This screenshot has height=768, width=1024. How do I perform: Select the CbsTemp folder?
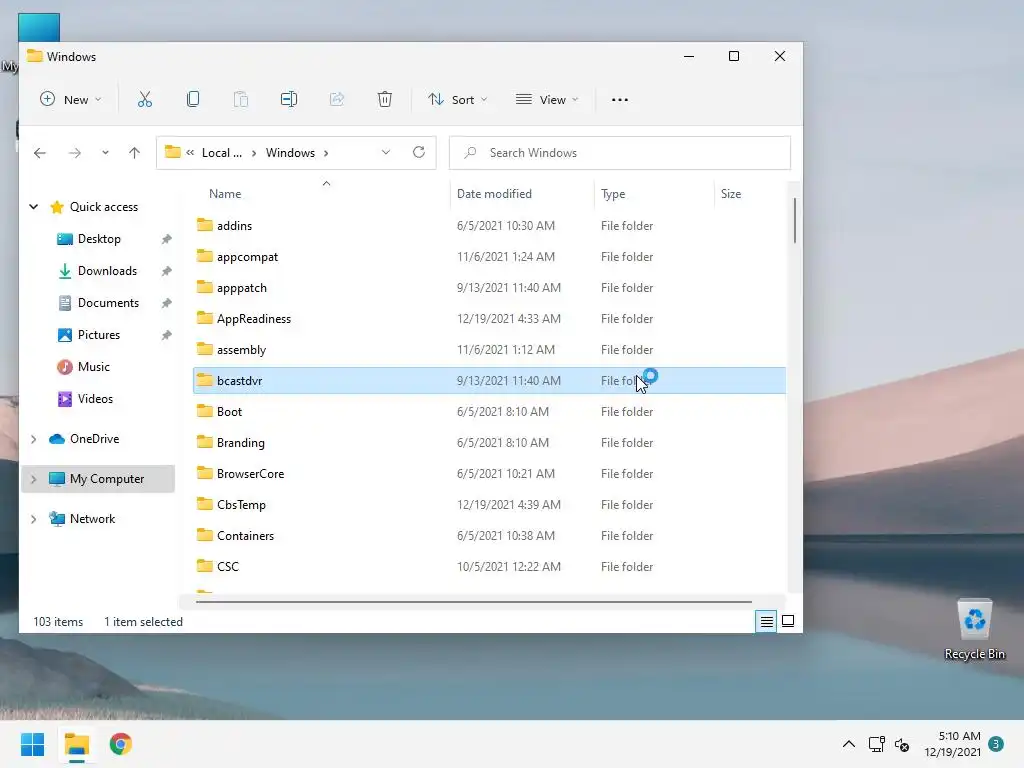click(490, 505)
